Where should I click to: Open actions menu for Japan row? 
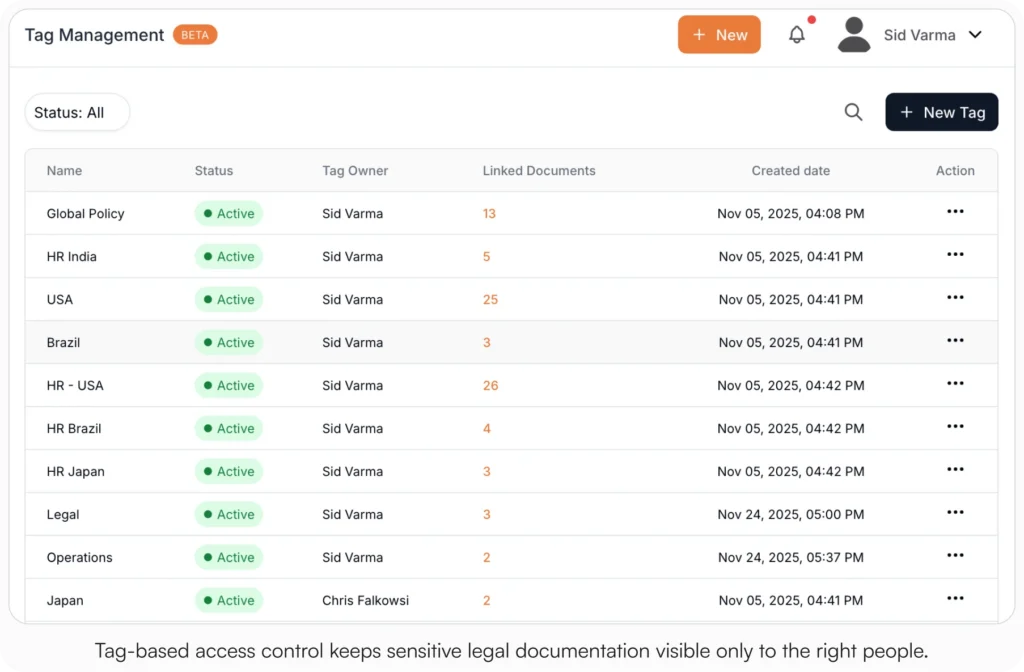coord(955,599)
